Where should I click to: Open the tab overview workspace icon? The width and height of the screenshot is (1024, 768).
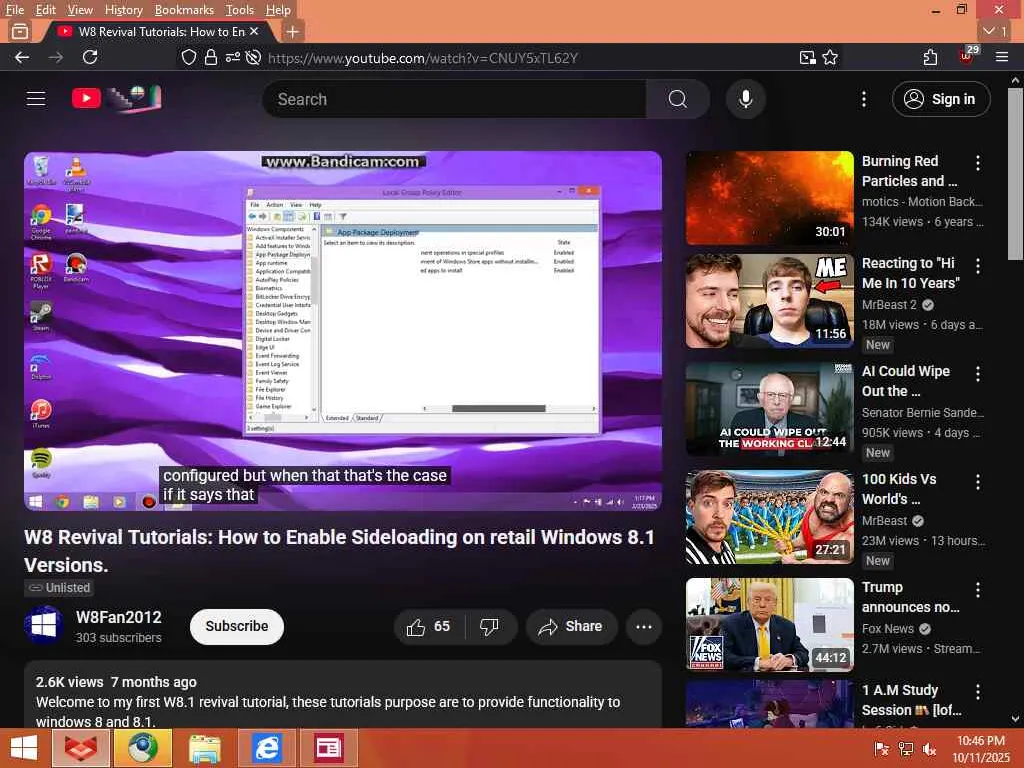pyautogui.click(x=20, y=31)
